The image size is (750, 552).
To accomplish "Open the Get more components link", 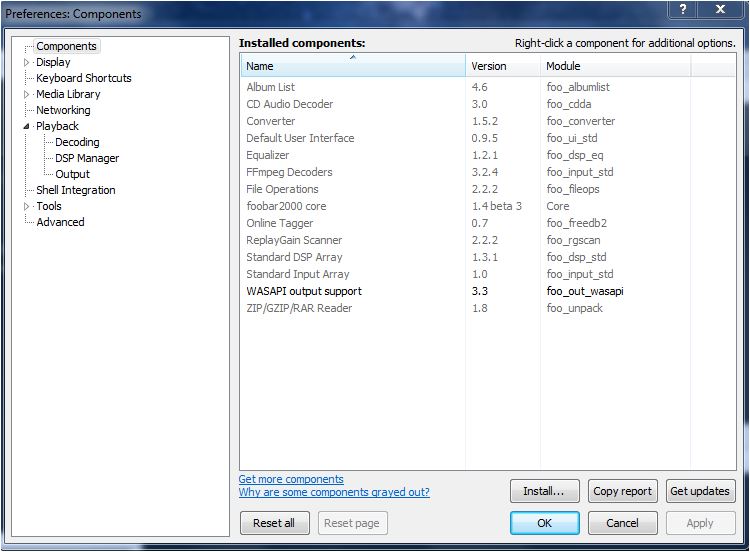I will click(x=291, y=479).
